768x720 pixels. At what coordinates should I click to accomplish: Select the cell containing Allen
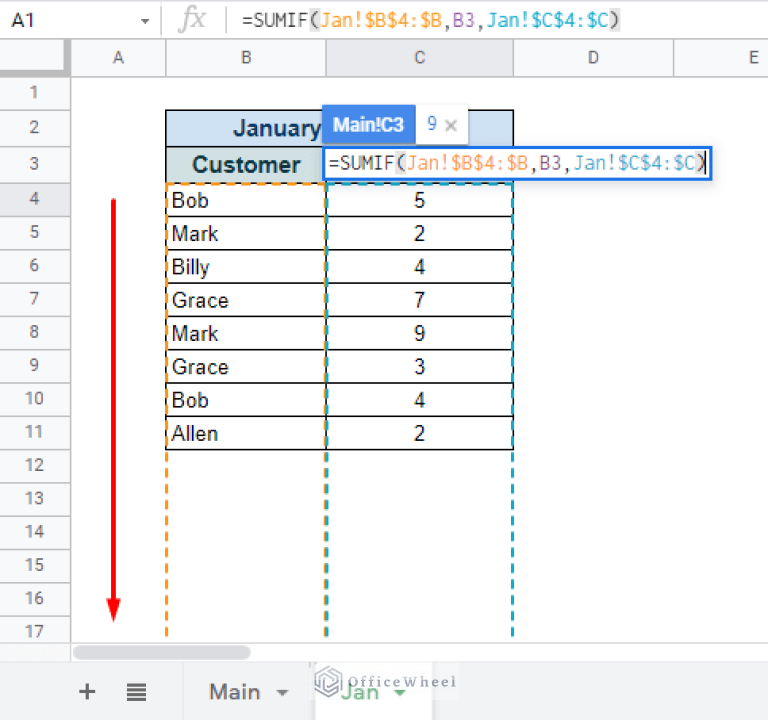coord(245,433)
